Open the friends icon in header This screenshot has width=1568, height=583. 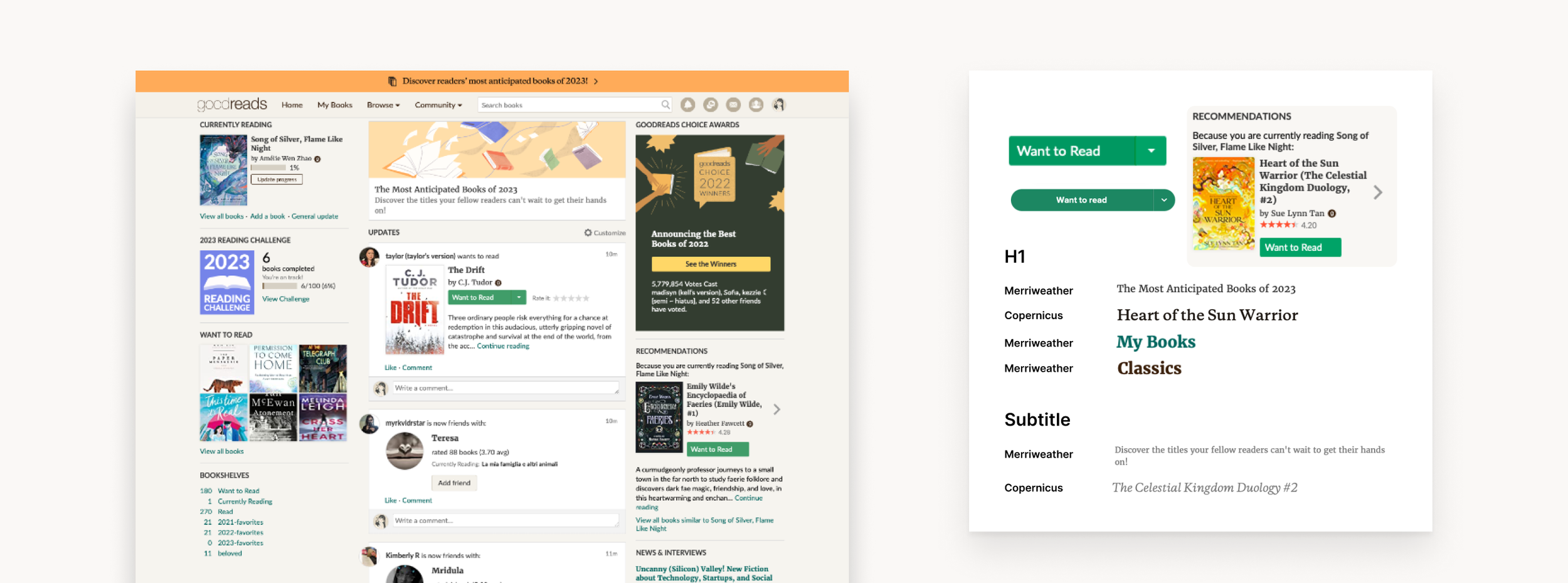[x=756, y=105]
